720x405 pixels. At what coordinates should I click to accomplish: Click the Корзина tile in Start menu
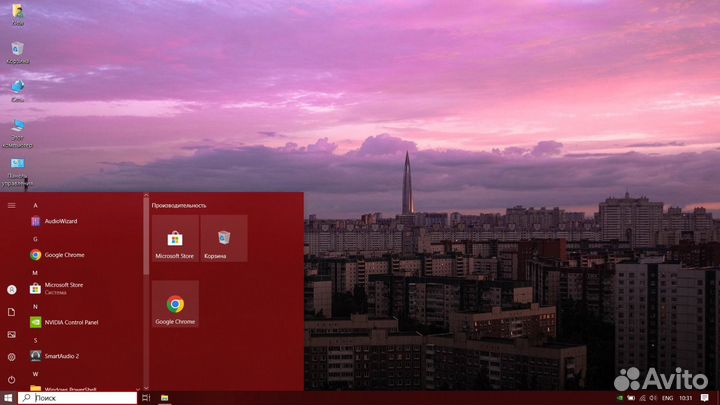point(224,238)
